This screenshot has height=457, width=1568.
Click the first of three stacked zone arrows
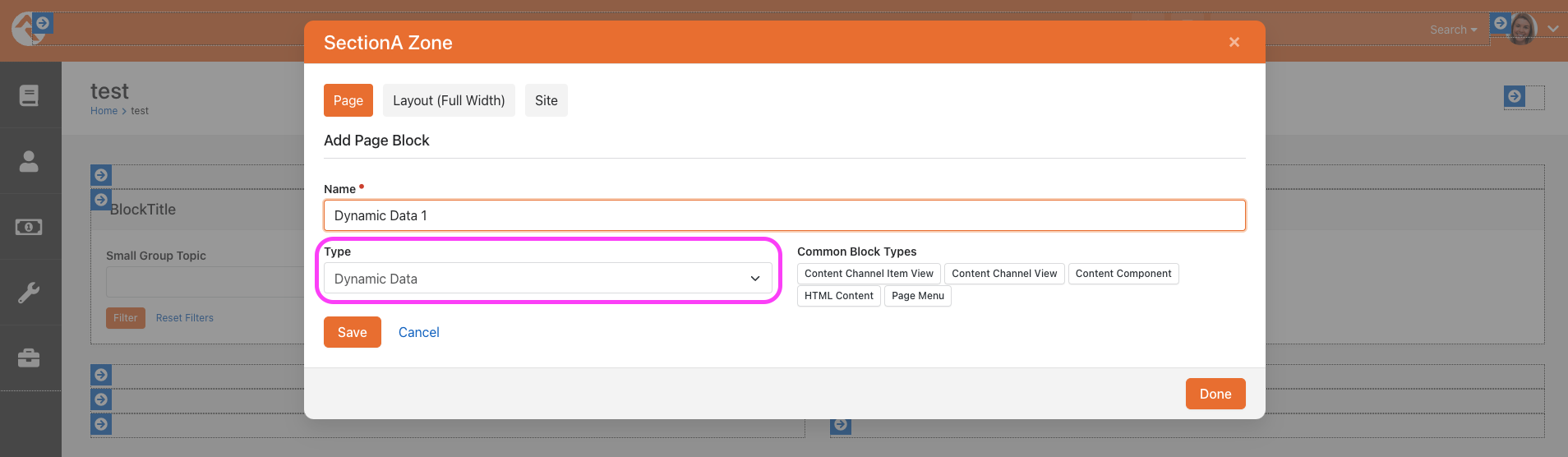pyautogui.click(x=101, y=375)
